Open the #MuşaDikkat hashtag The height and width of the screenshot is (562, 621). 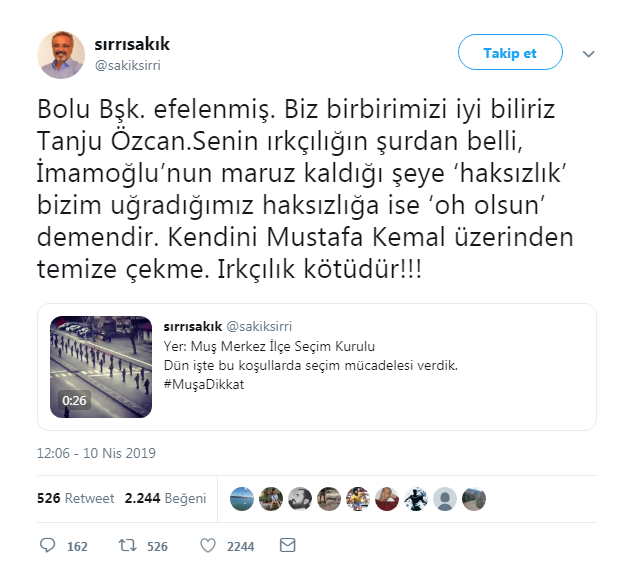coord(204,385)
